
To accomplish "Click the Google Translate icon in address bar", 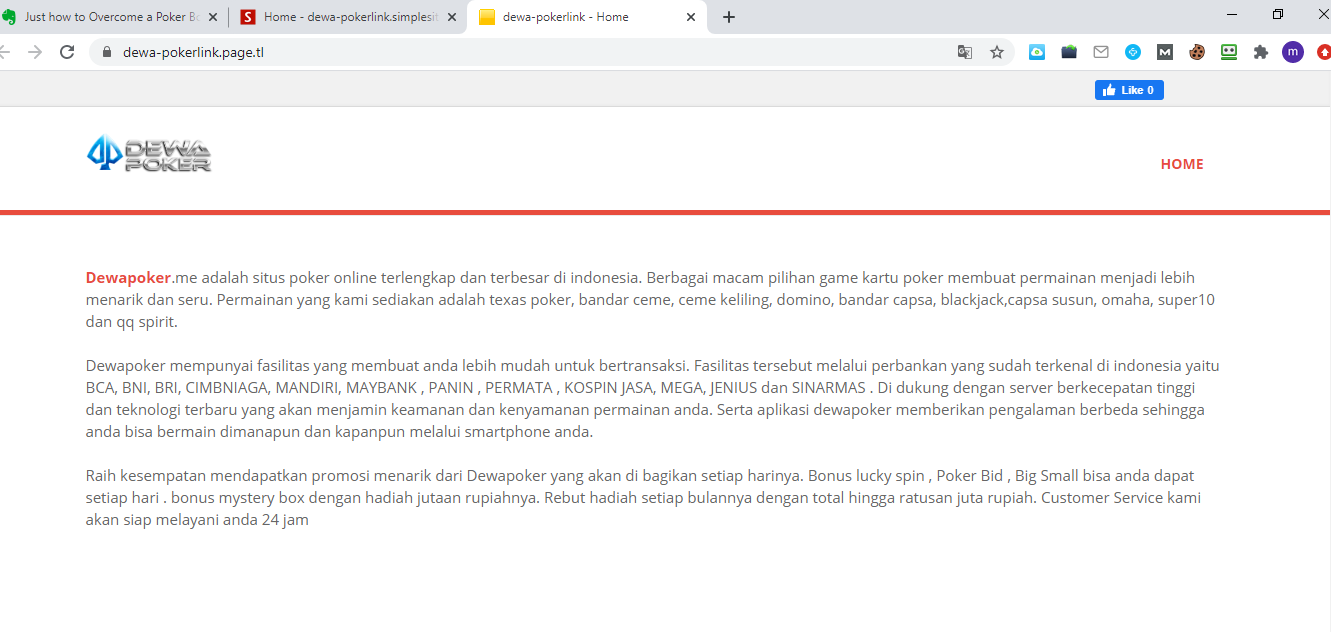I will [x=965, y=52].
